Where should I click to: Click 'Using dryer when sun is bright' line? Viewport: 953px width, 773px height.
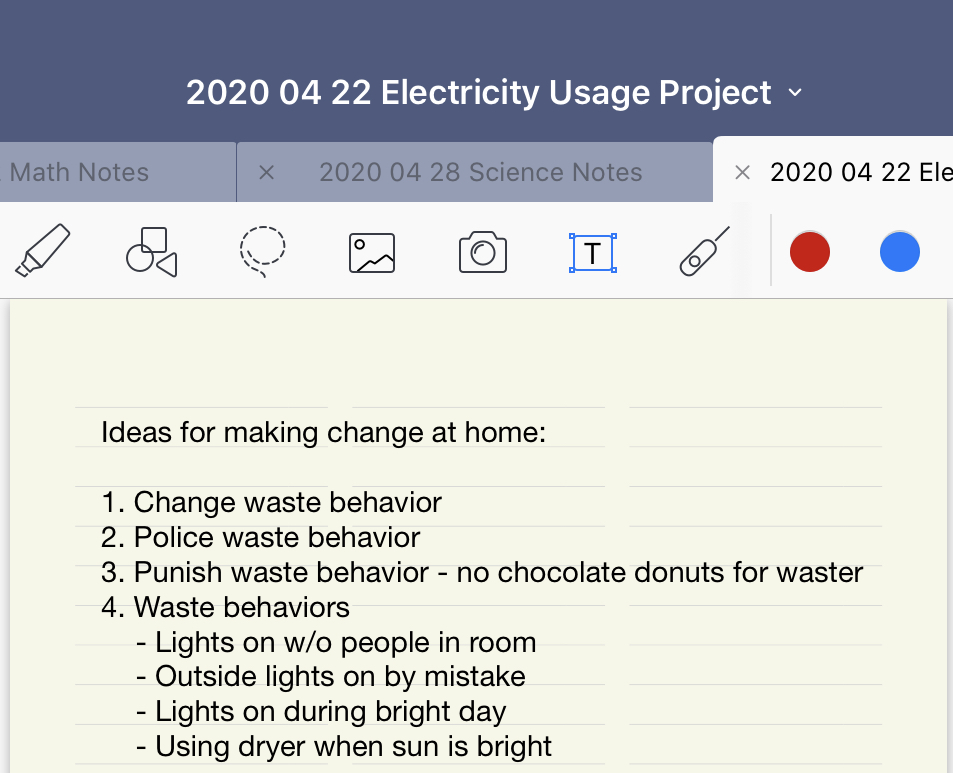354,746
